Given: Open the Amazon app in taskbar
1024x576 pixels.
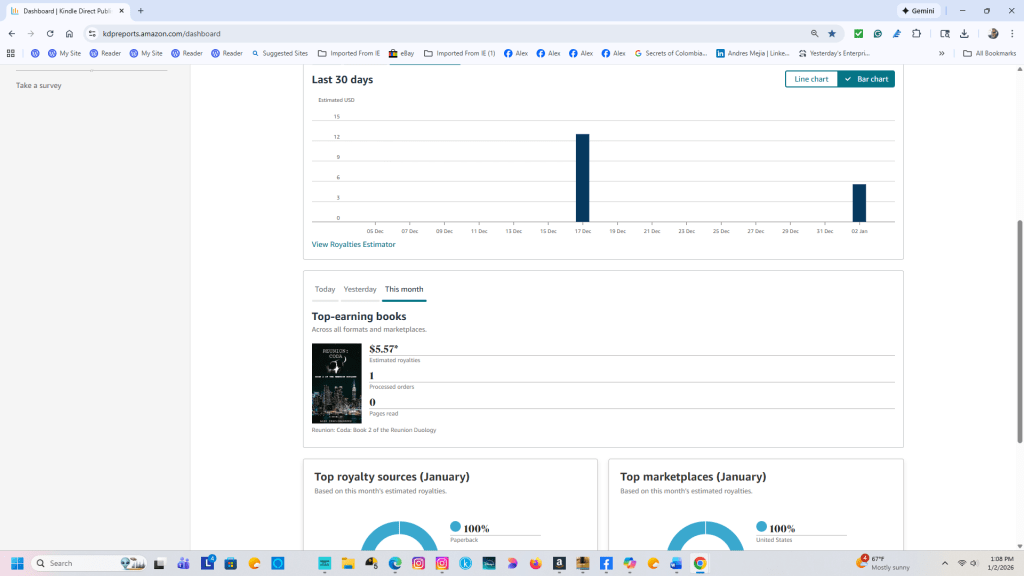Looking at the screenshot, I should coord(559,563).
